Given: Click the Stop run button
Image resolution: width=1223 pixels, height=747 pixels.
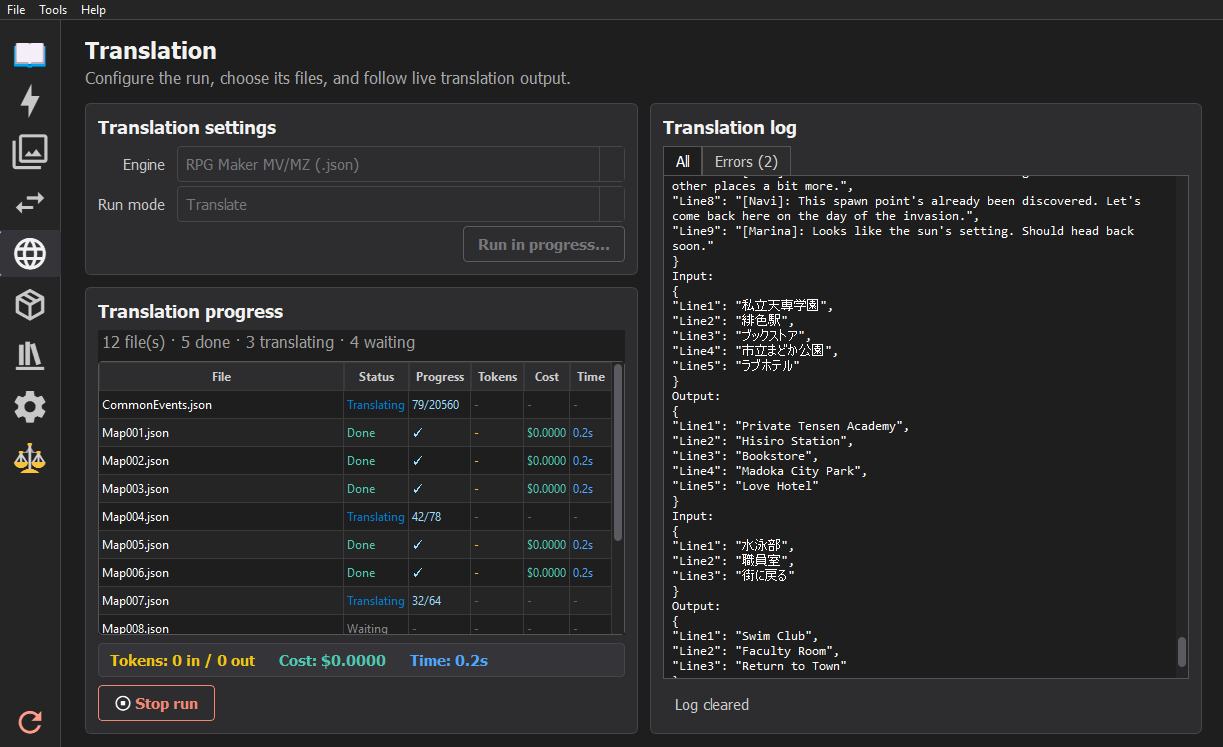Looking at the screenshot, I should tap(156, 703).
